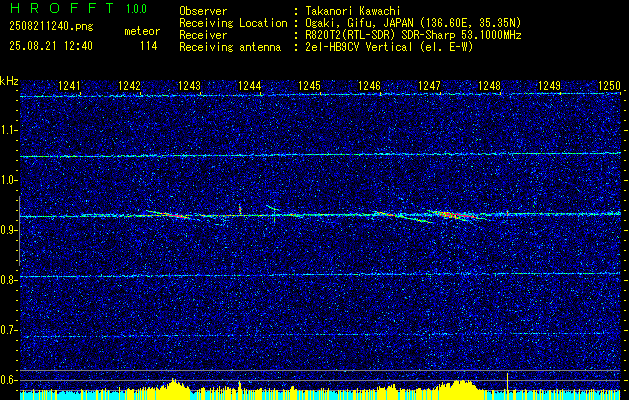Click time marker 1241
This screenshot has width=629, height=400.
pos(69,86)
